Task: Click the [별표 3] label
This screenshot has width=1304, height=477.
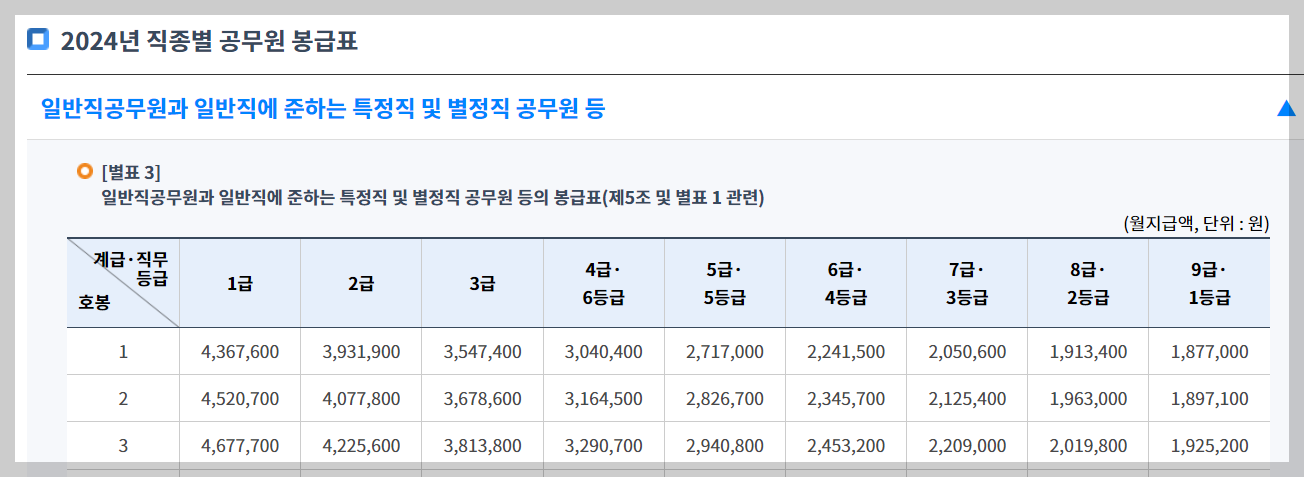Action: click(x=131, y=172)
